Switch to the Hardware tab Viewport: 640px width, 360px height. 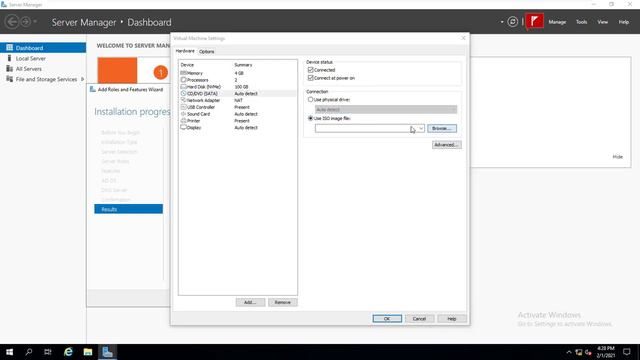pyautogui.click(x=185, y=51)
